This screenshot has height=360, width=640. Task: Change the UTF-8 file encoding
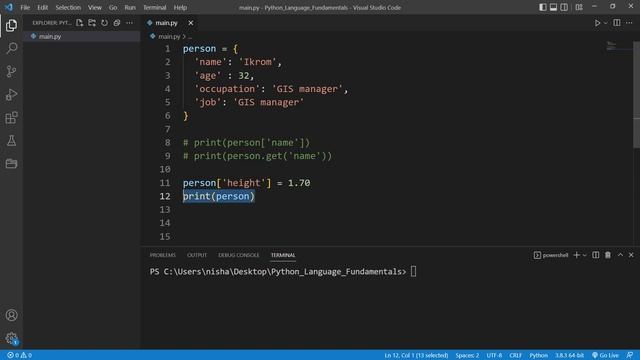pos(494,355)
